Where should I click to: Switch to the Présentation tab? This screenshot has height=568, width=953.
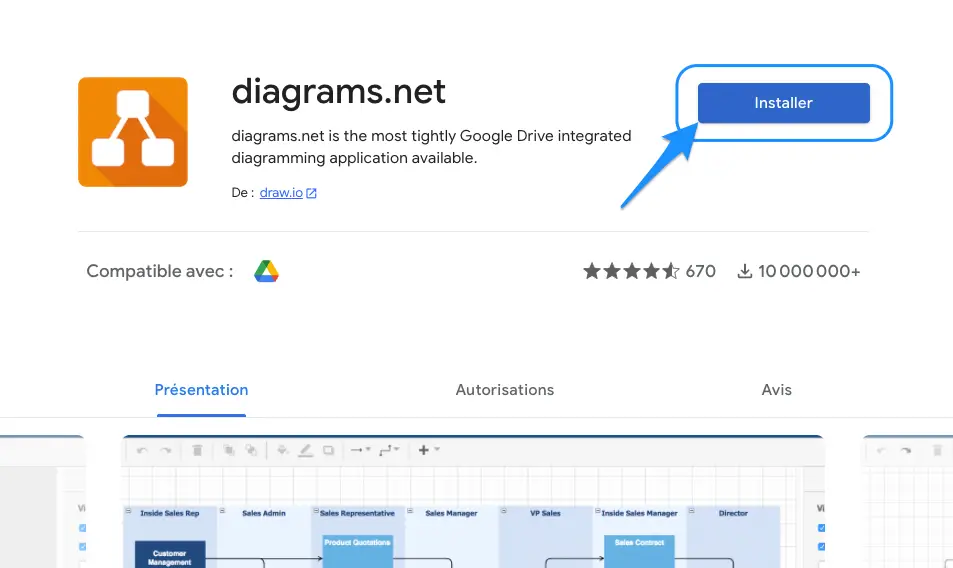click(201, 390)
